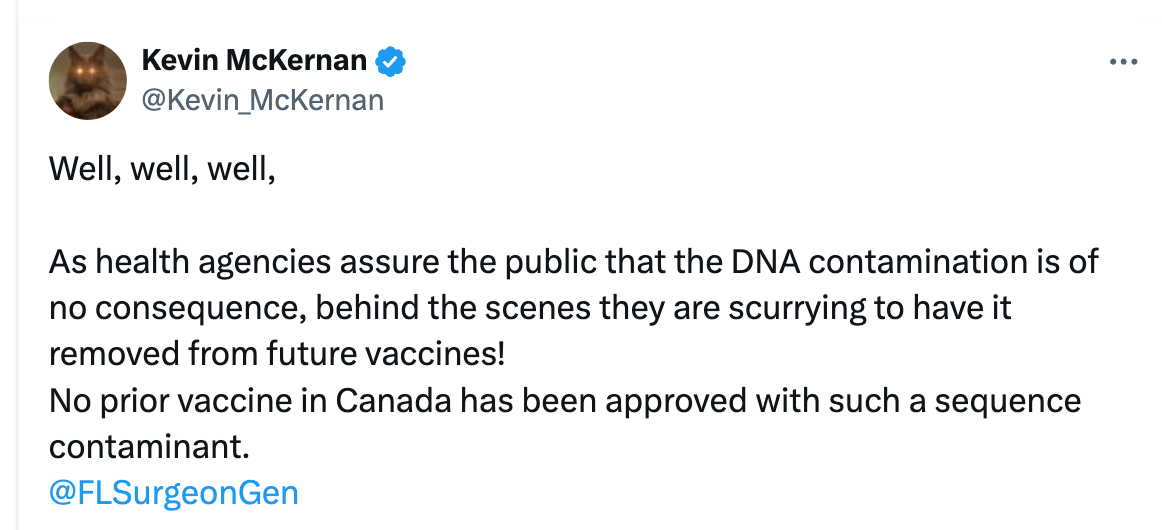The height and width of the screenshot is (530, 1162).
Task: Click the words "health agencies" in the tweet
Action: click(188, 262)
